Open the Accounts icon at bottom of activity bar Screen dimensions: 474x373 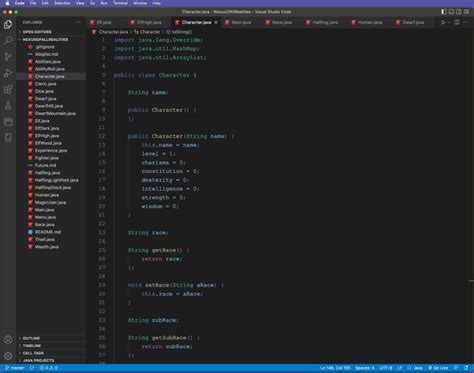[x=8, y=340]
